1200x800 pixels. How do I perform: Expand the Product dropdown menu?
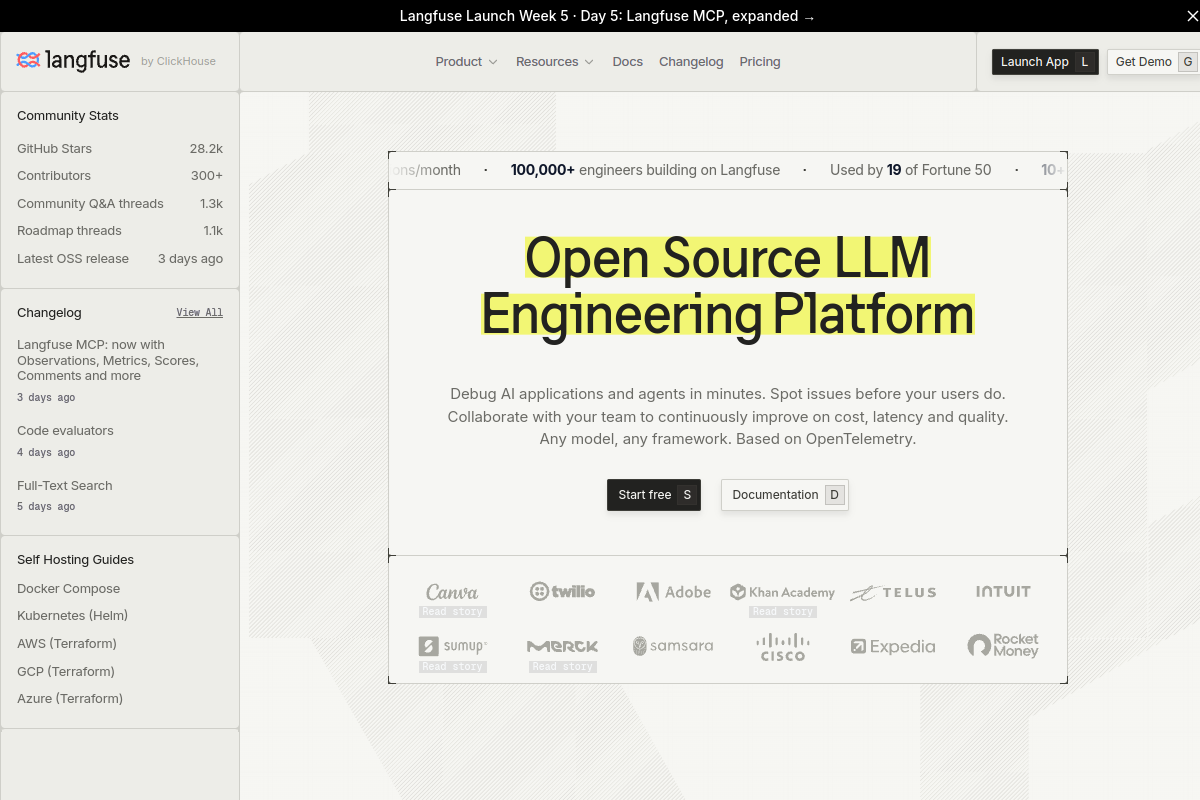pyautogui.click(x=466, y=62)
